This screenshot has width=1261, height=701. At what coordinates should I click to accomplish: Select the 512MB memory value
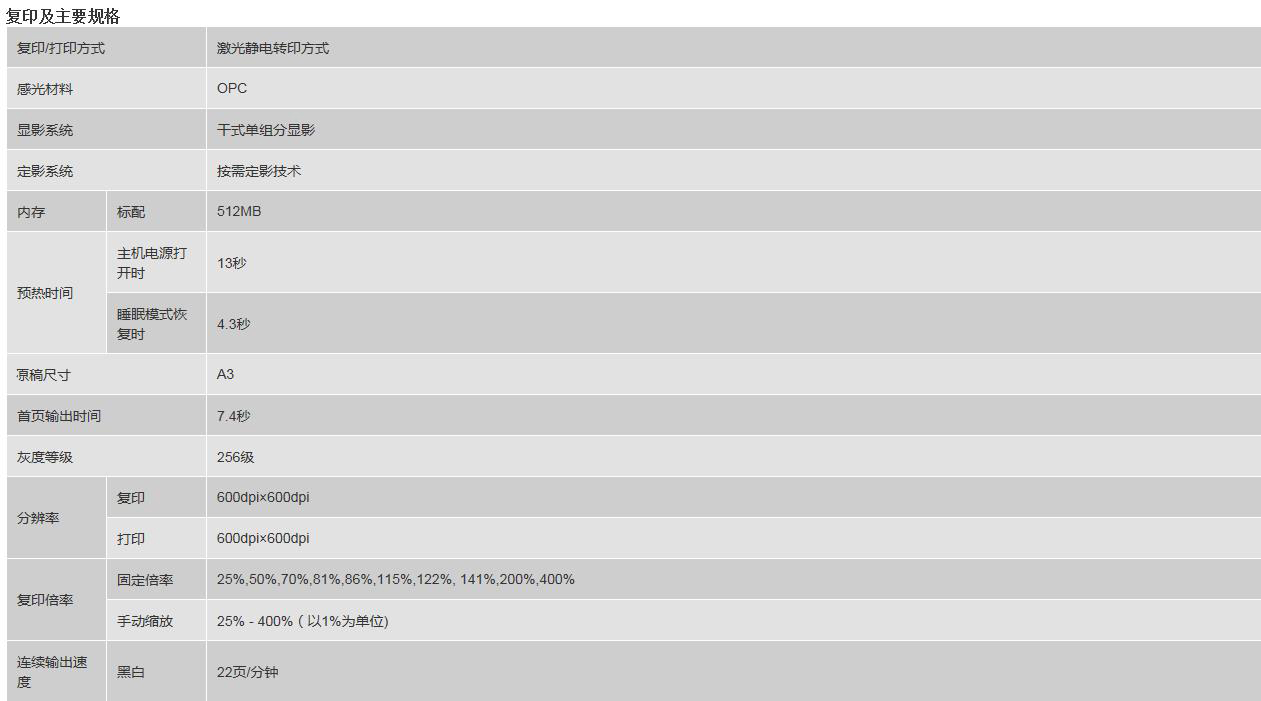(x=239, y=211)
